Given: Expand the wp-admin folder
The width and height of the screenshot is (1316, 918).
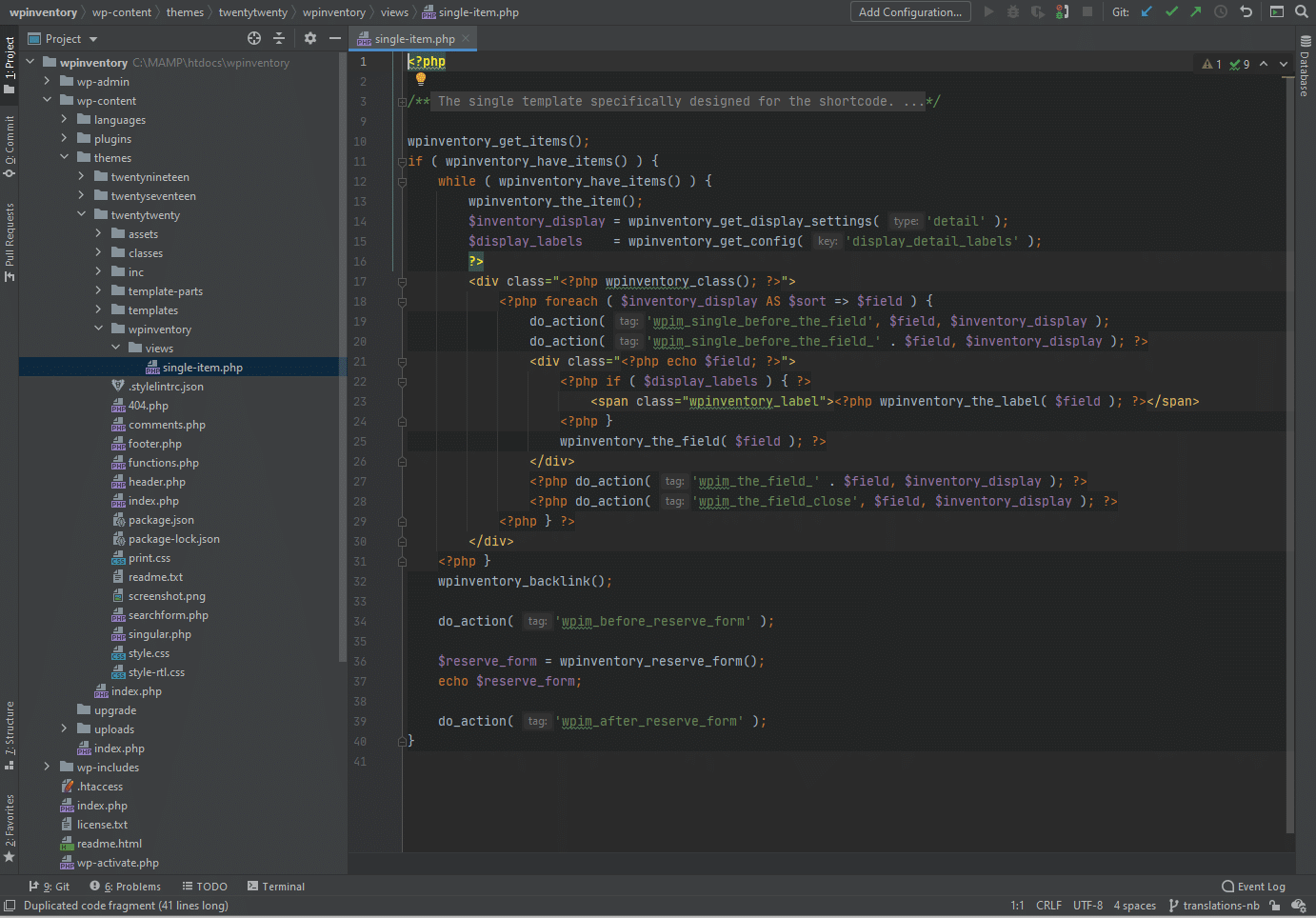Looking at the screenshot, I should 47,82.
